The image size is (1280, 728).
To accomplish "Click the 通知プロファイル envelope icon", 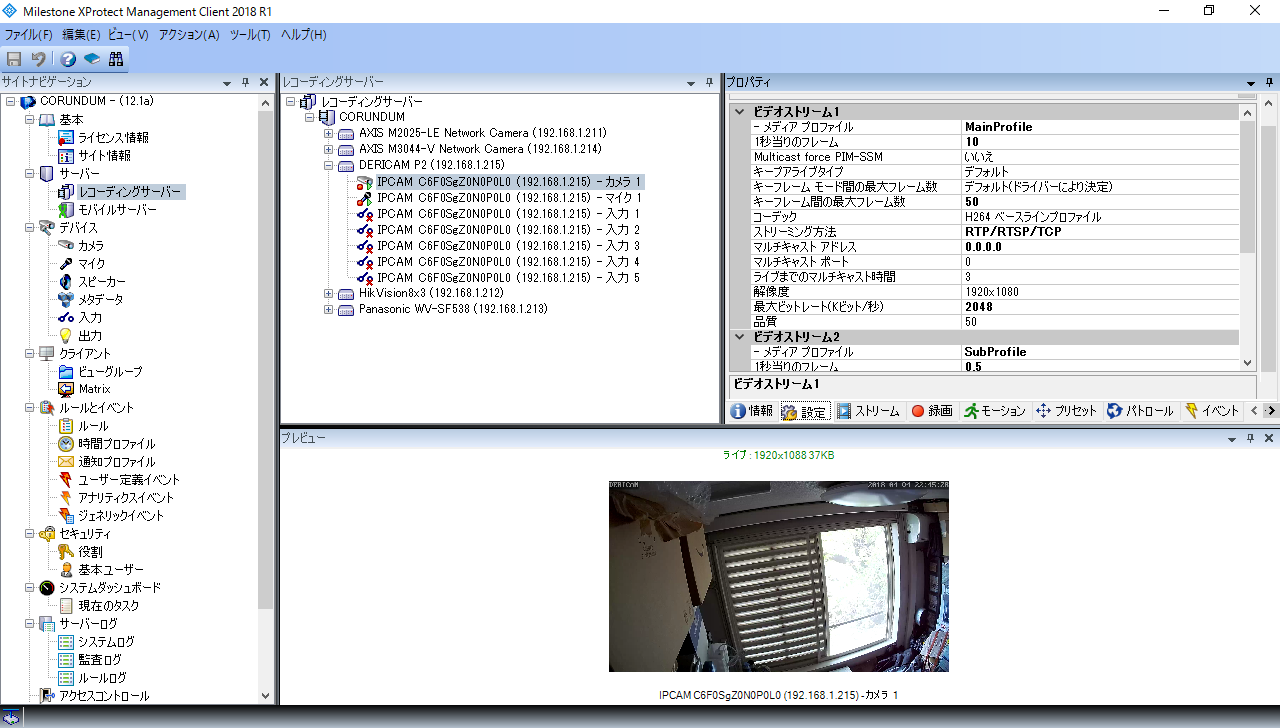I will click(x=66, y=462).
